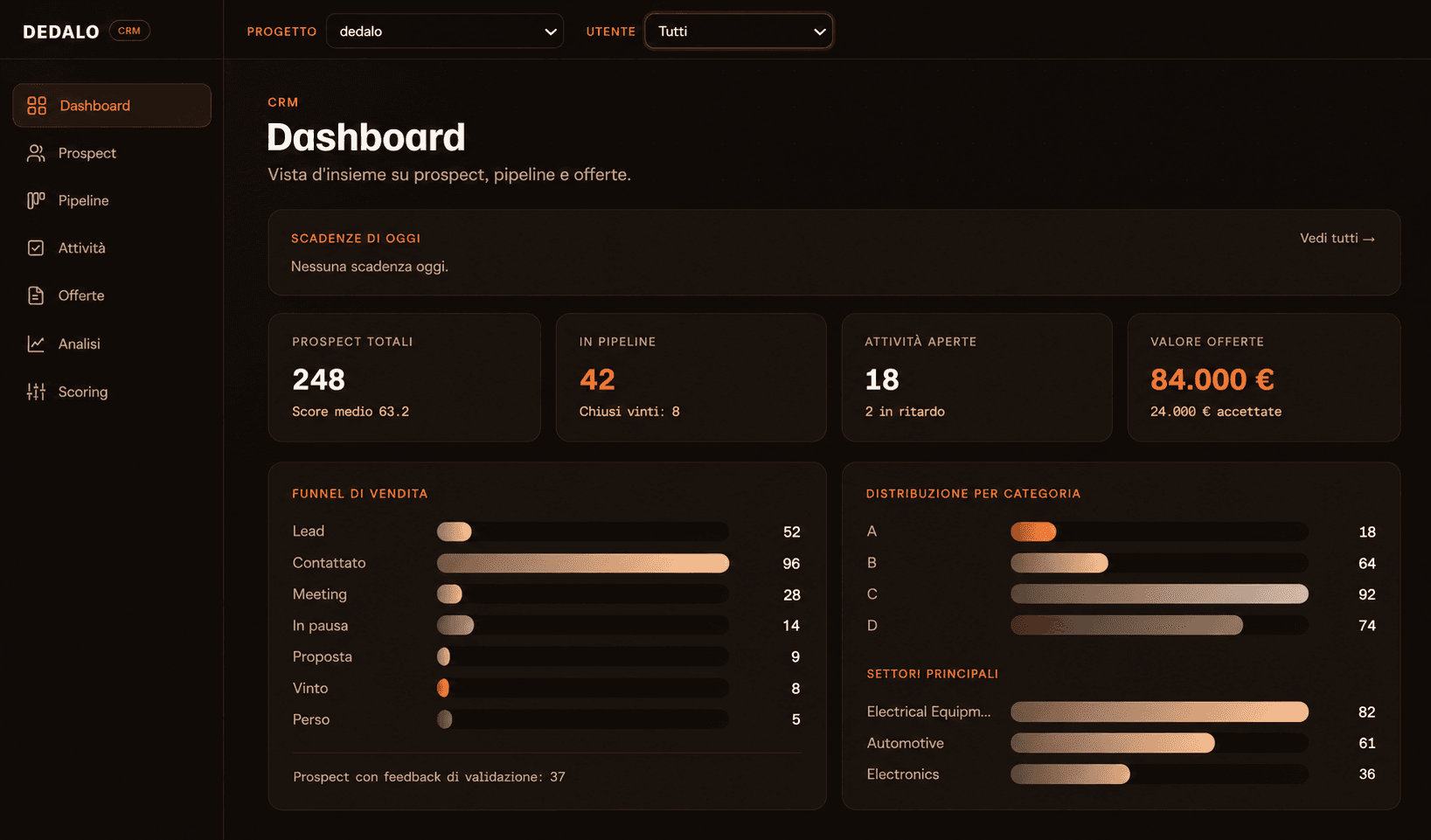Click the Offerte document icon
The width and height of the screenshot is (1431, 840).
click(x=36, y=295)
